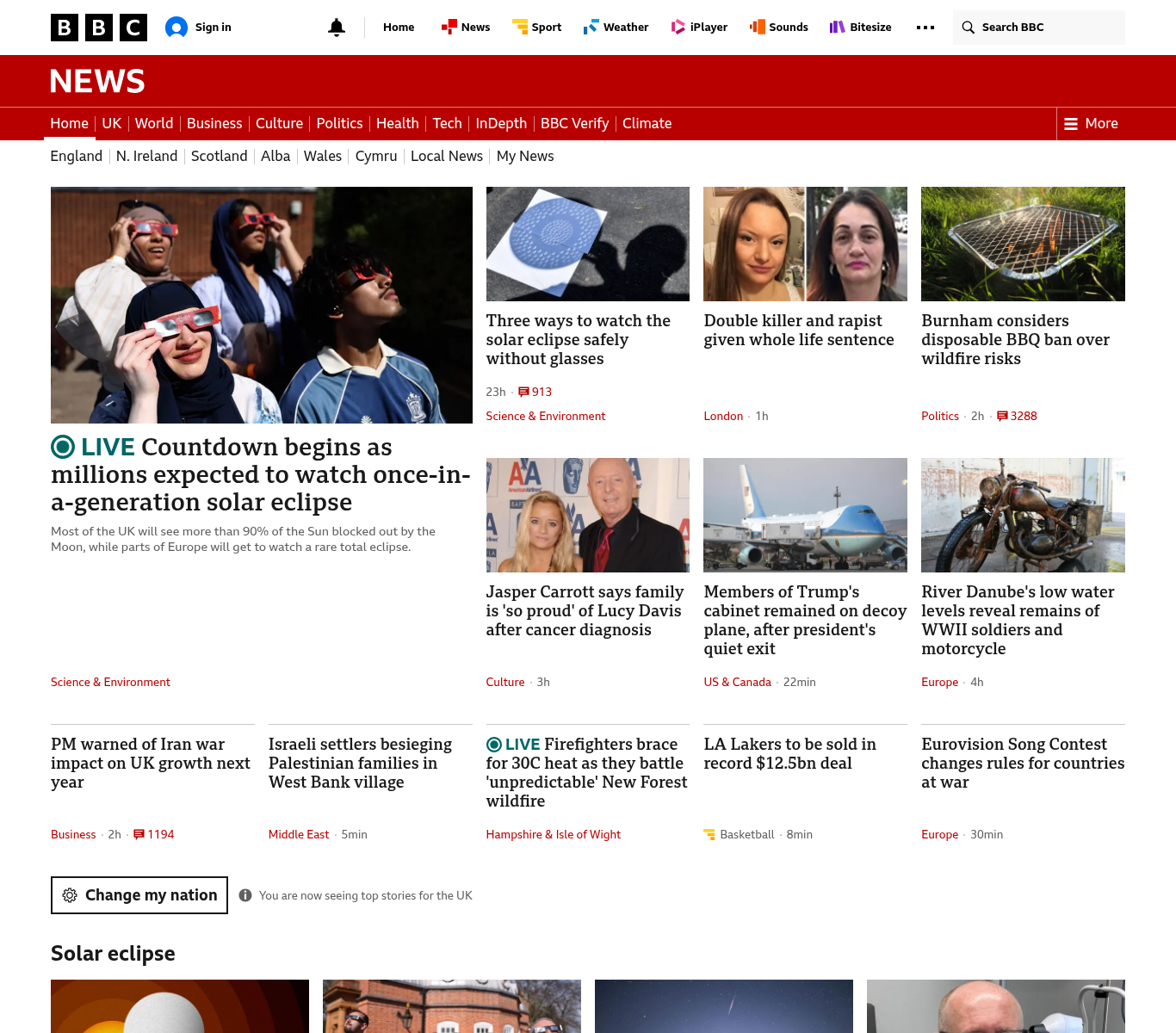Image resolution: width=1176 pixels, height=1033 pixels.
Task: Click the orange Sounds icon
Action: point(758,28)
